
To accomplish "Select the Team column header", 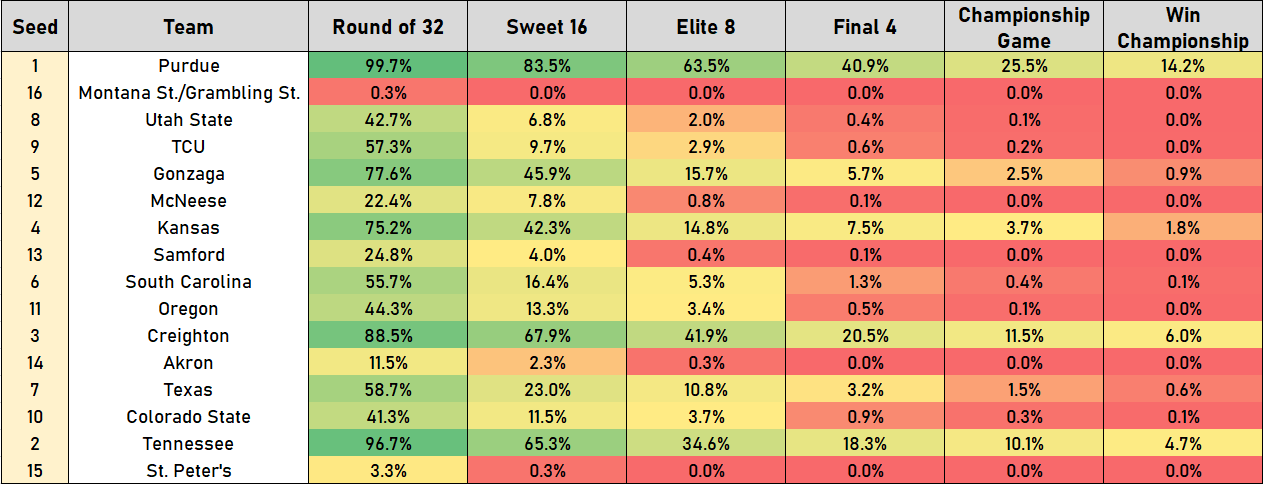I will coord(188,27).
